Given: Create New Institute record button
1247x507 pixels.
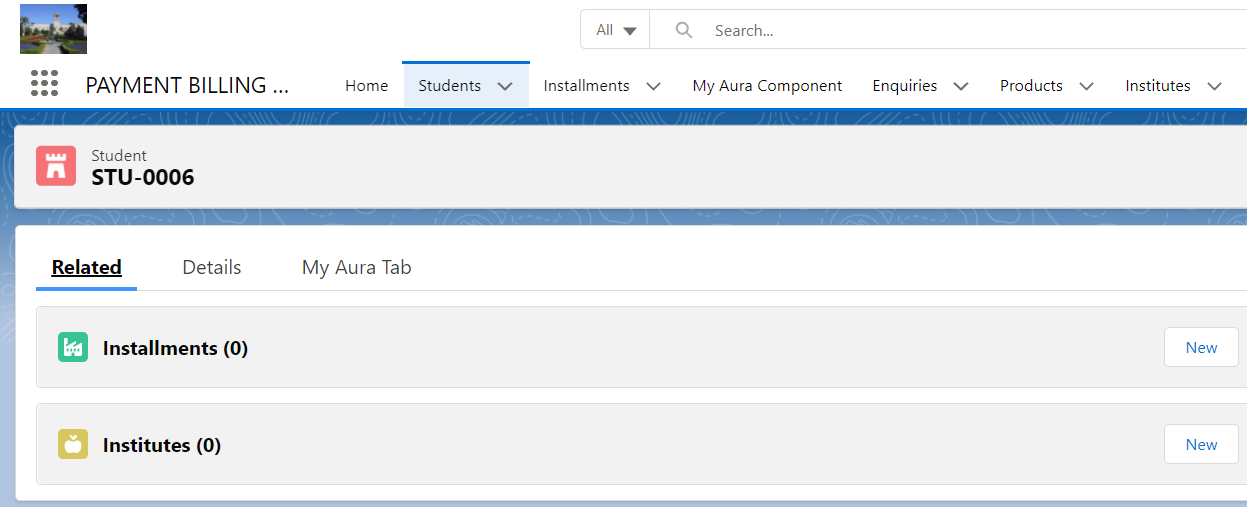Looking at the screenshot, I should pyautogui.click(x=1201, y=444).
